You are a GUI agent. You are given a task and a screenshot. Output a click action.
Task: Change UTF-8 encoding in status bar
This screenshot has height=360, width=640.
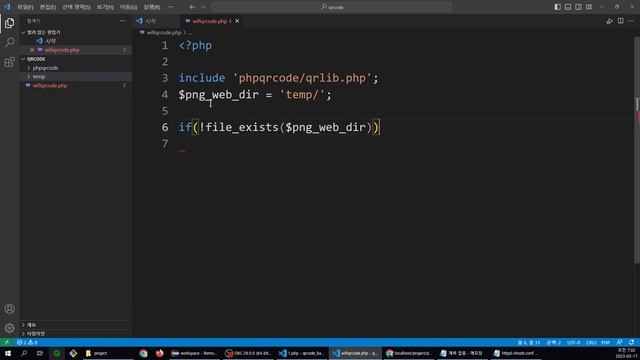573,342
